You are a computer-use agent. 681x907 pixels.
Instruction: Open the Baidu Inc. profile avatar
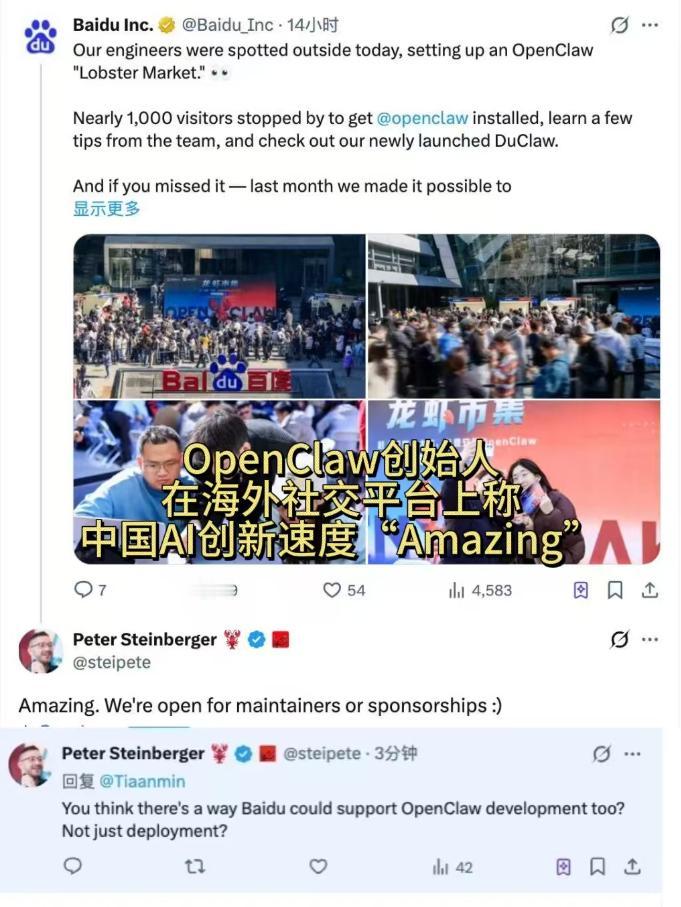click(40, 36)
